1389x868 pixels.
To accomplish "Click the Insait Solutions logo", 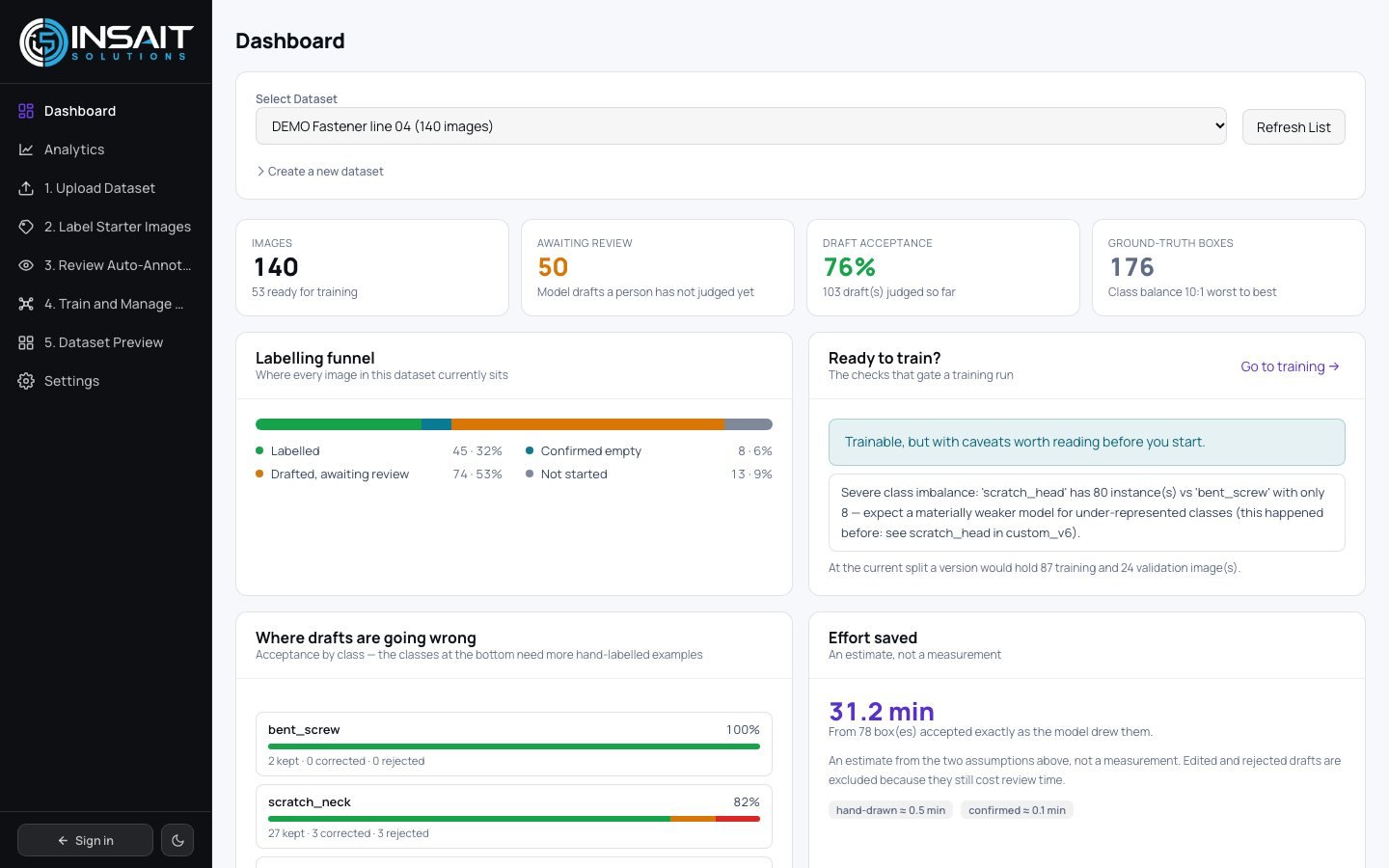I will pos(106,42).
